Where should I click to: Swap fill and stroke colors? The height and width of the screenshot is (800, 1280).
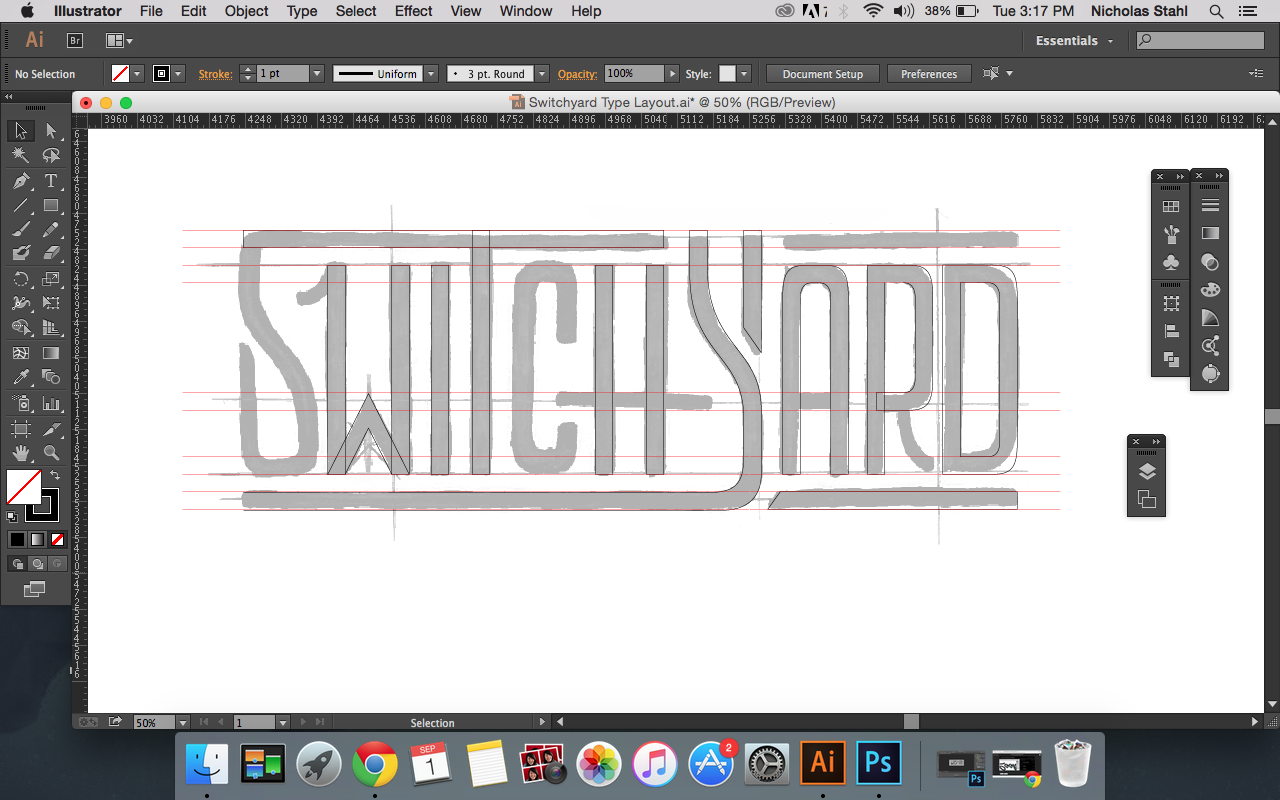click(55, 475)
